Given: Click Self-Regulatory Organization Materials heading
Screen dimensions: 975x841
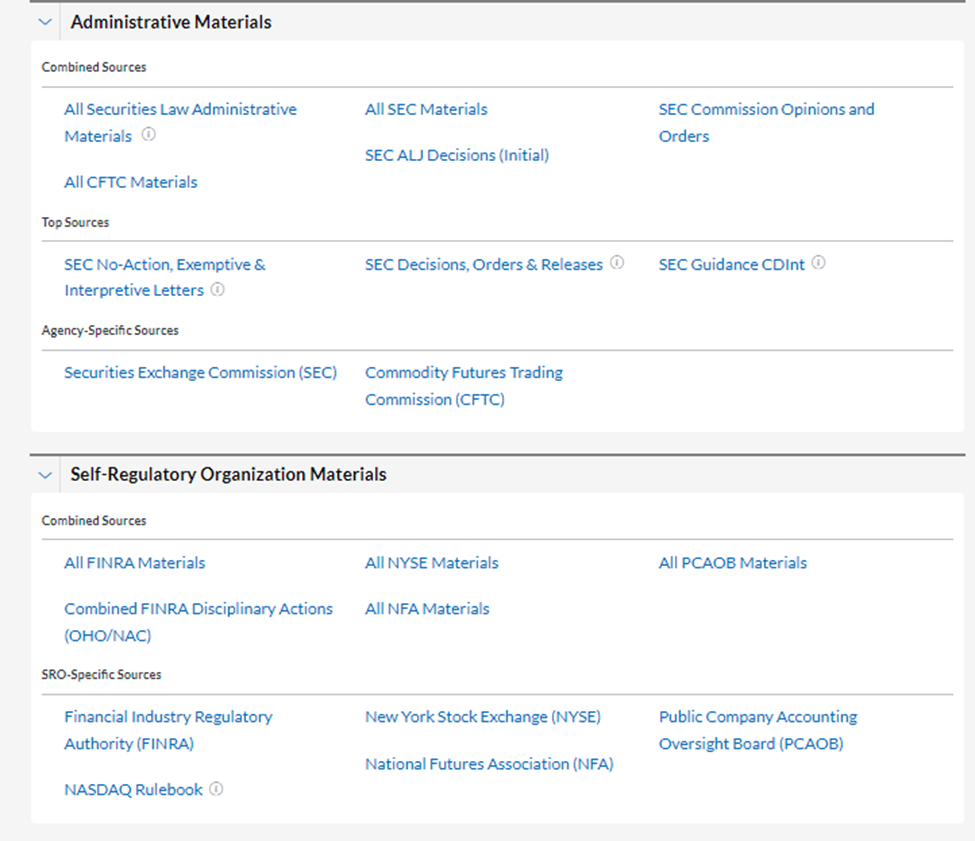Looking at the screenshot, I should (x=228, y=475).
